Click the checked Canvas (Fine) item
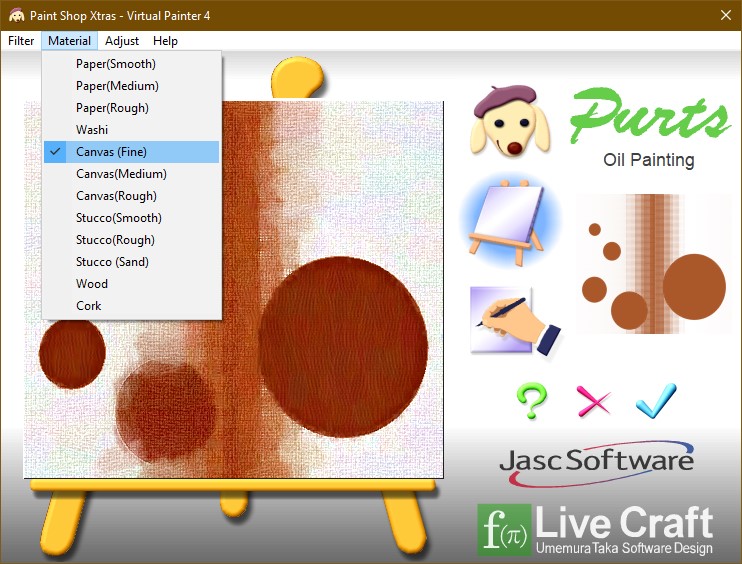 (x=132, y=152)
